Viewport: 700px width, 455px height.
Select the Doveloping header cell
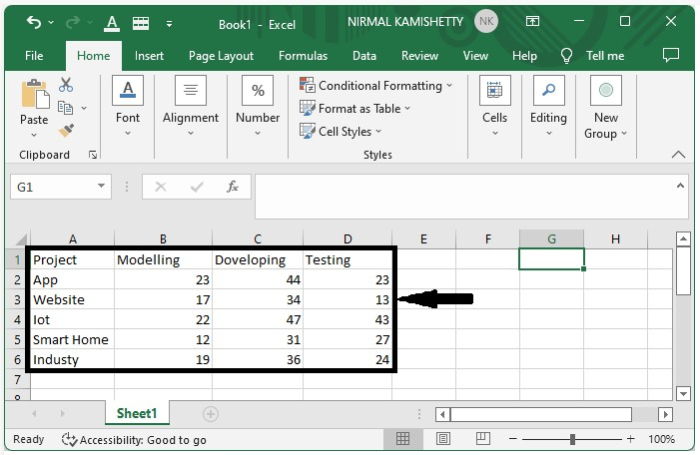point(258,260)
